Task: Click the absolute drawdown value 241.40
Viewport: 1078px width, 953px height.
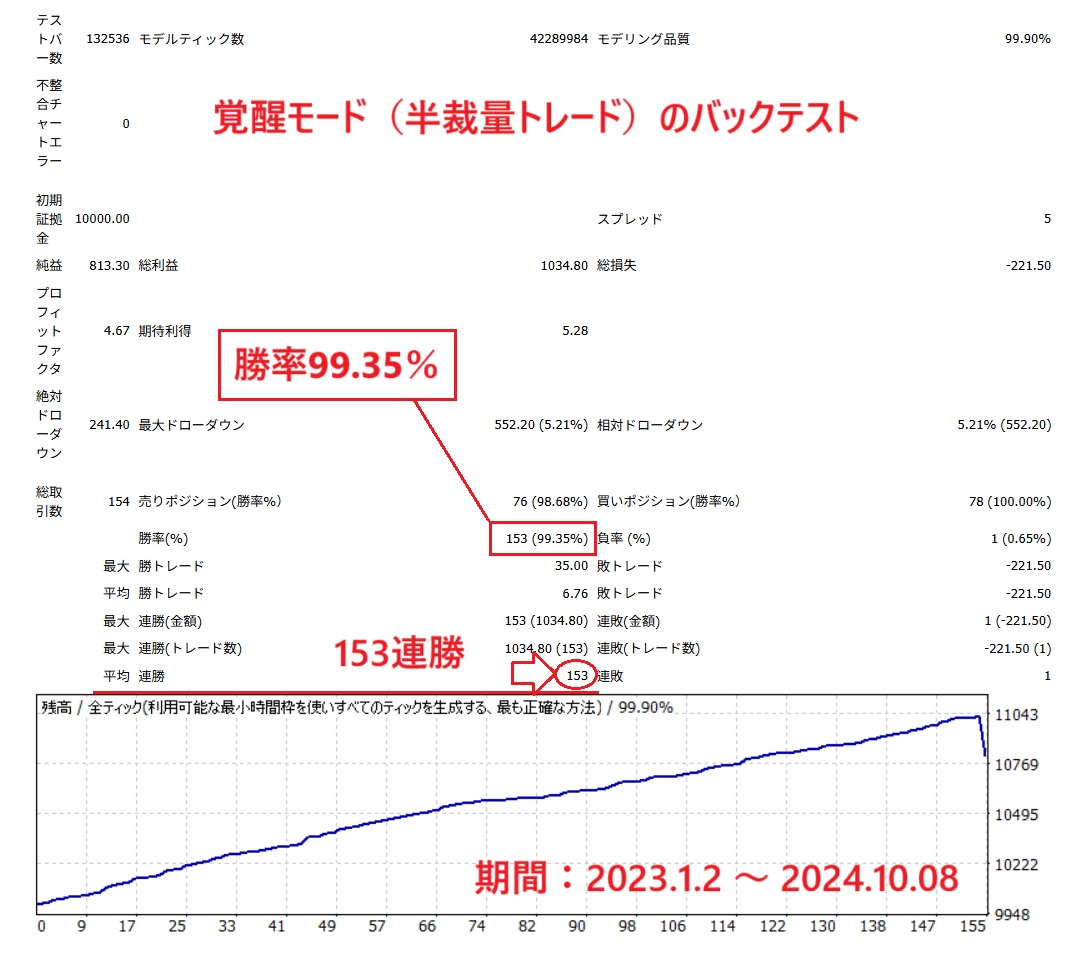Action: [109, 425]
